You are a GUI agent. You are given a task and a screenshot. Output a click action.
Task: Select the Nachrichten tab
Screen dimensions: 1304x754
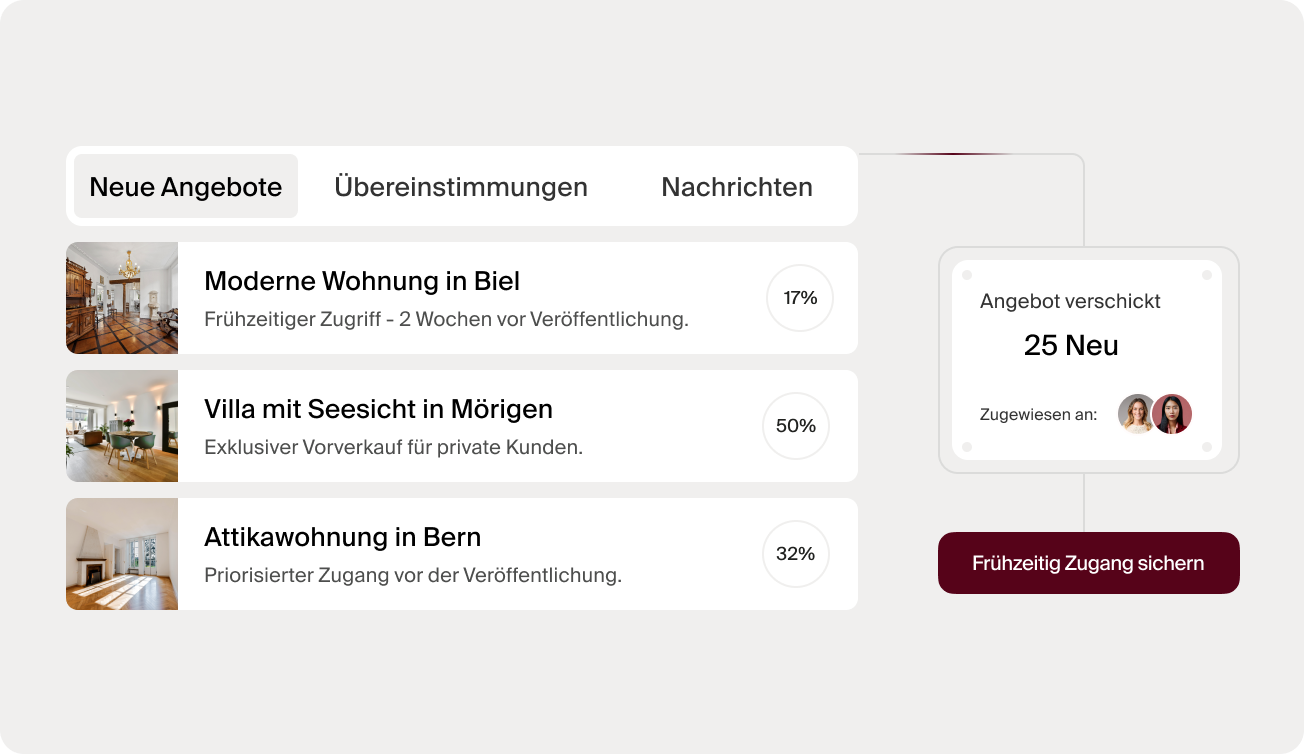pos(737,187)
